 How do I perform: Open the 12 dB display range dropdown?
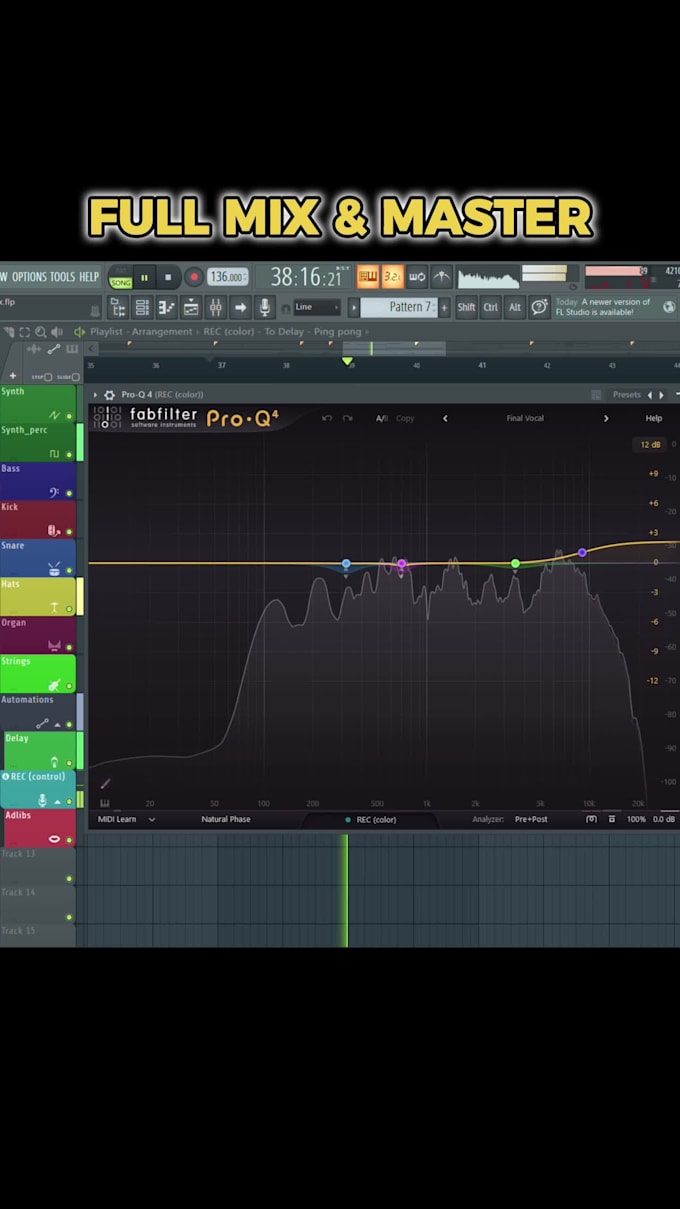point(650,444)
